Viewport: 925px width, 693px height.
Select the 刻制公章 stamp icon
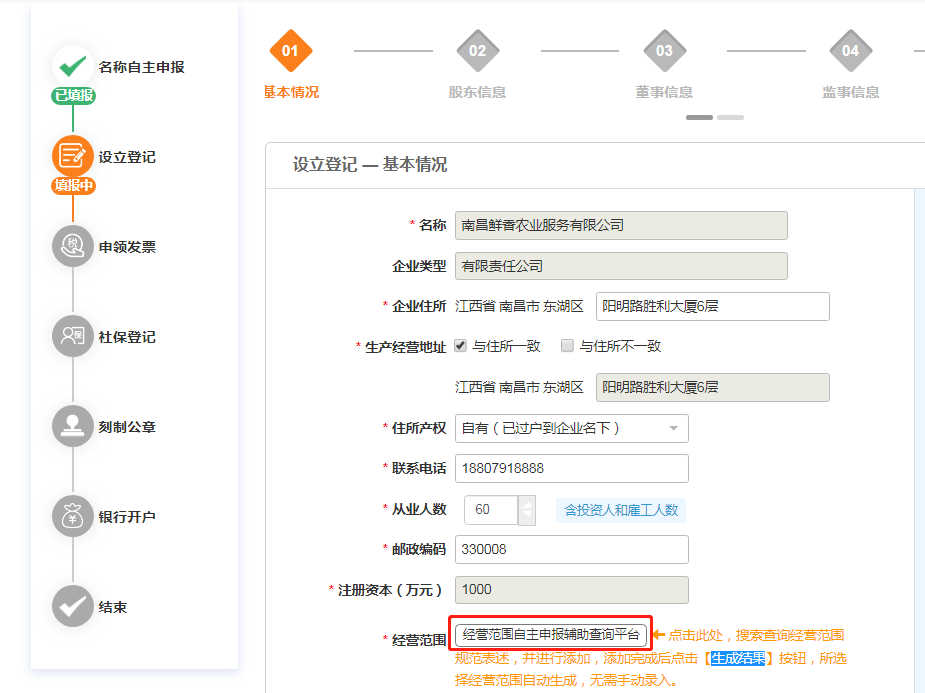72,426
